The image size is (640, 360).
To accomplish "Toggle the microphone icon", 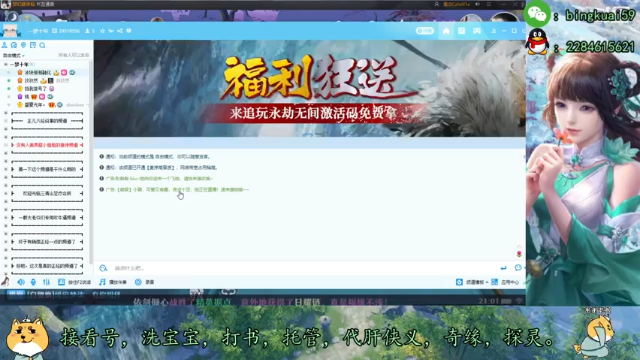I will pyautogui.click(x=33, y=282).
